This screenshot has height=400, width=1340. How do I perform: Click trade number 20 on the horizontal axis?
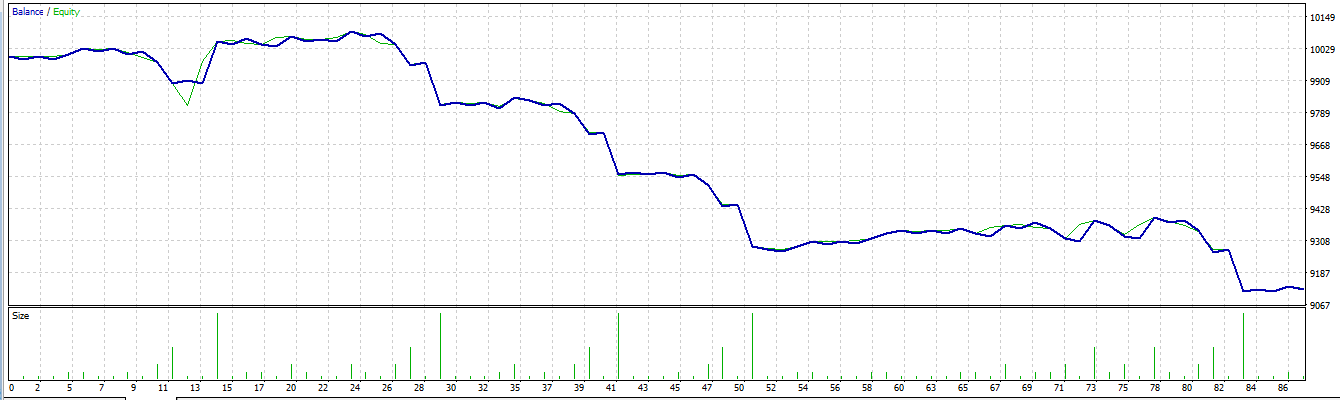click(291, 387)
